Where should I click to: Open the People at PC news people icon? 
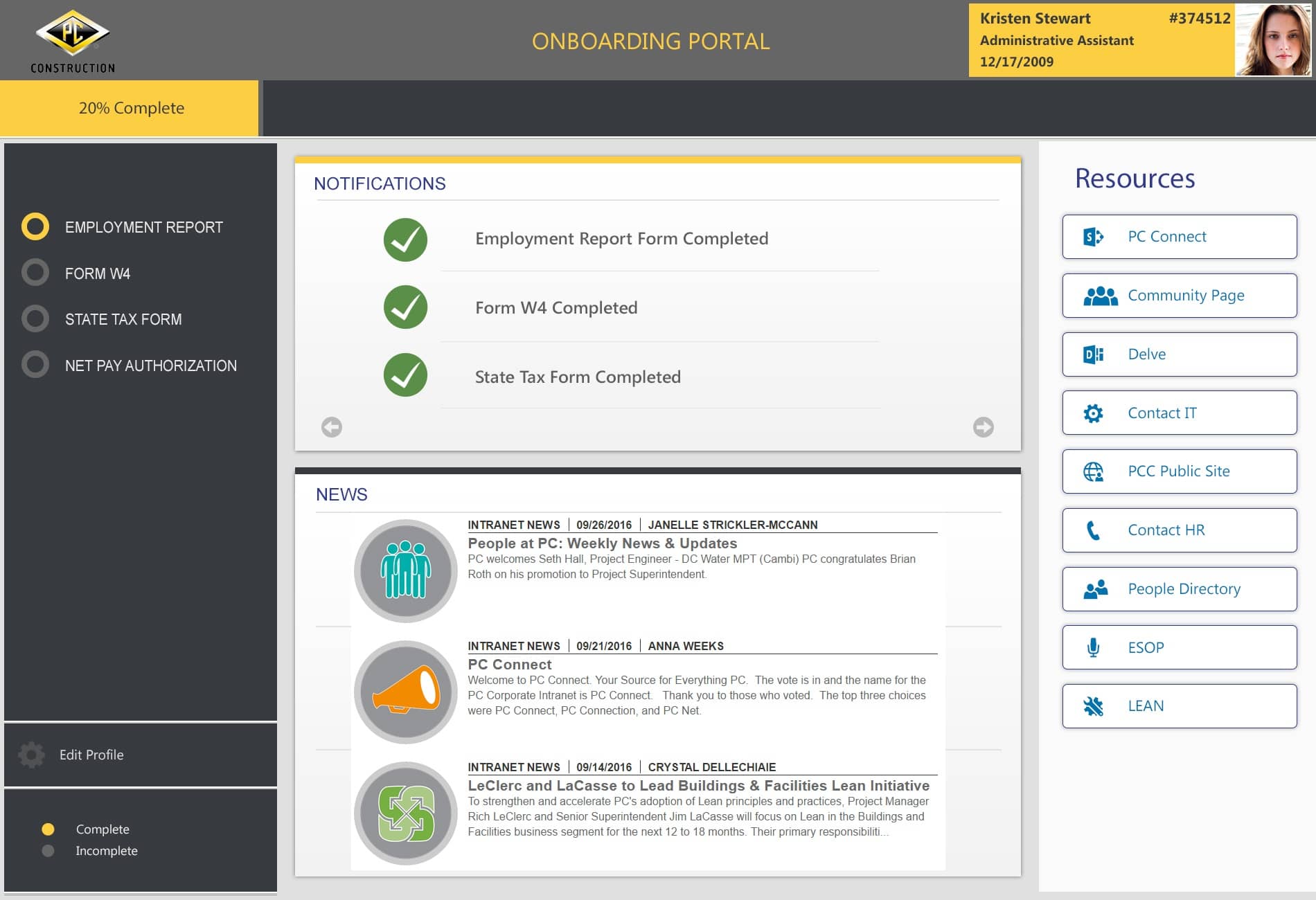(x=406, y=571)
